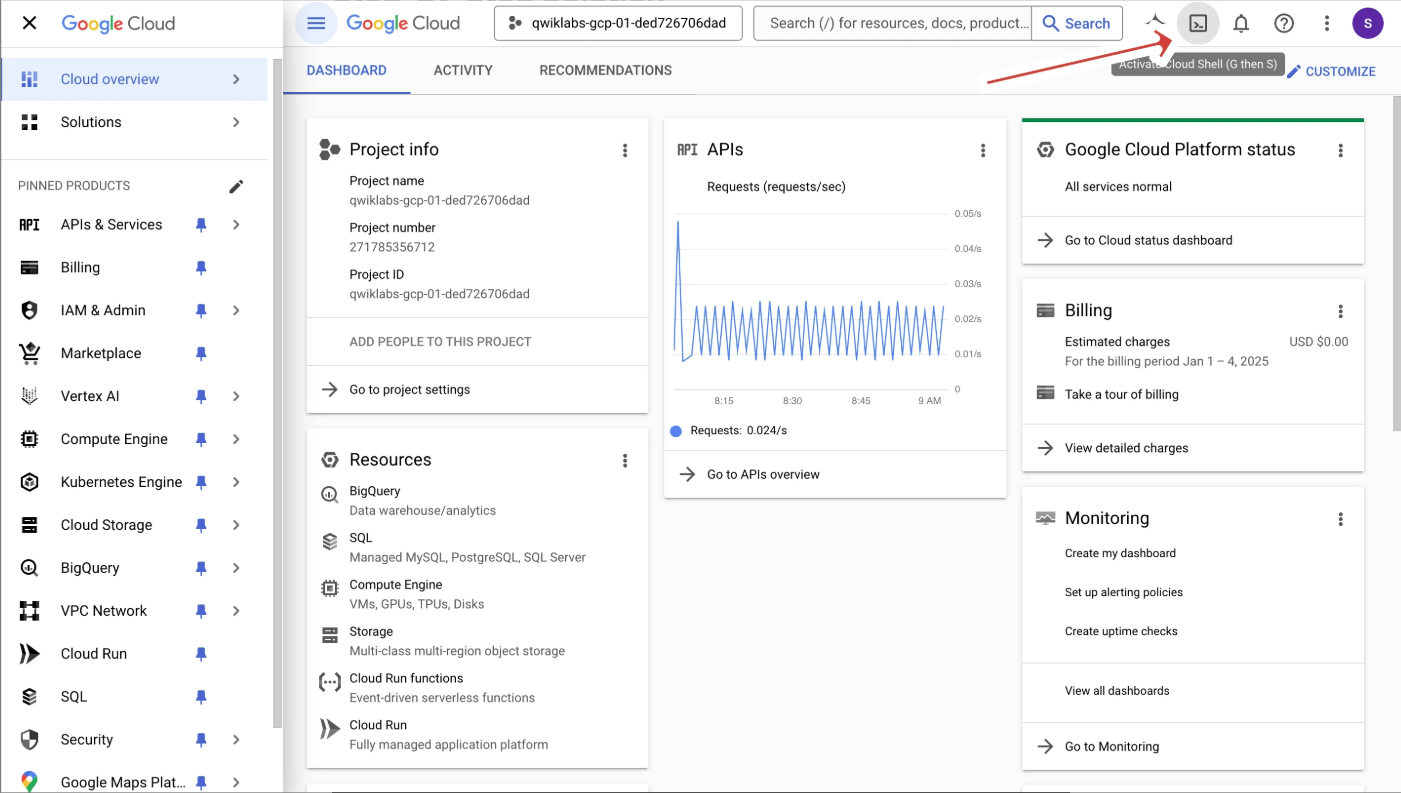1401x793 pixels.
Task: Activate Cloud Shell terminal icon
Action: tap(1198, 23)
